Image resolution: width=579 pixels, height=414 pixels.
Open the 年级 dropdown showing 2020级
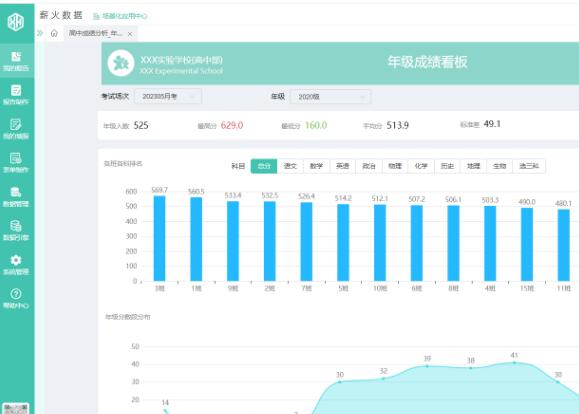pyautogui.click(x=330, y=97)
